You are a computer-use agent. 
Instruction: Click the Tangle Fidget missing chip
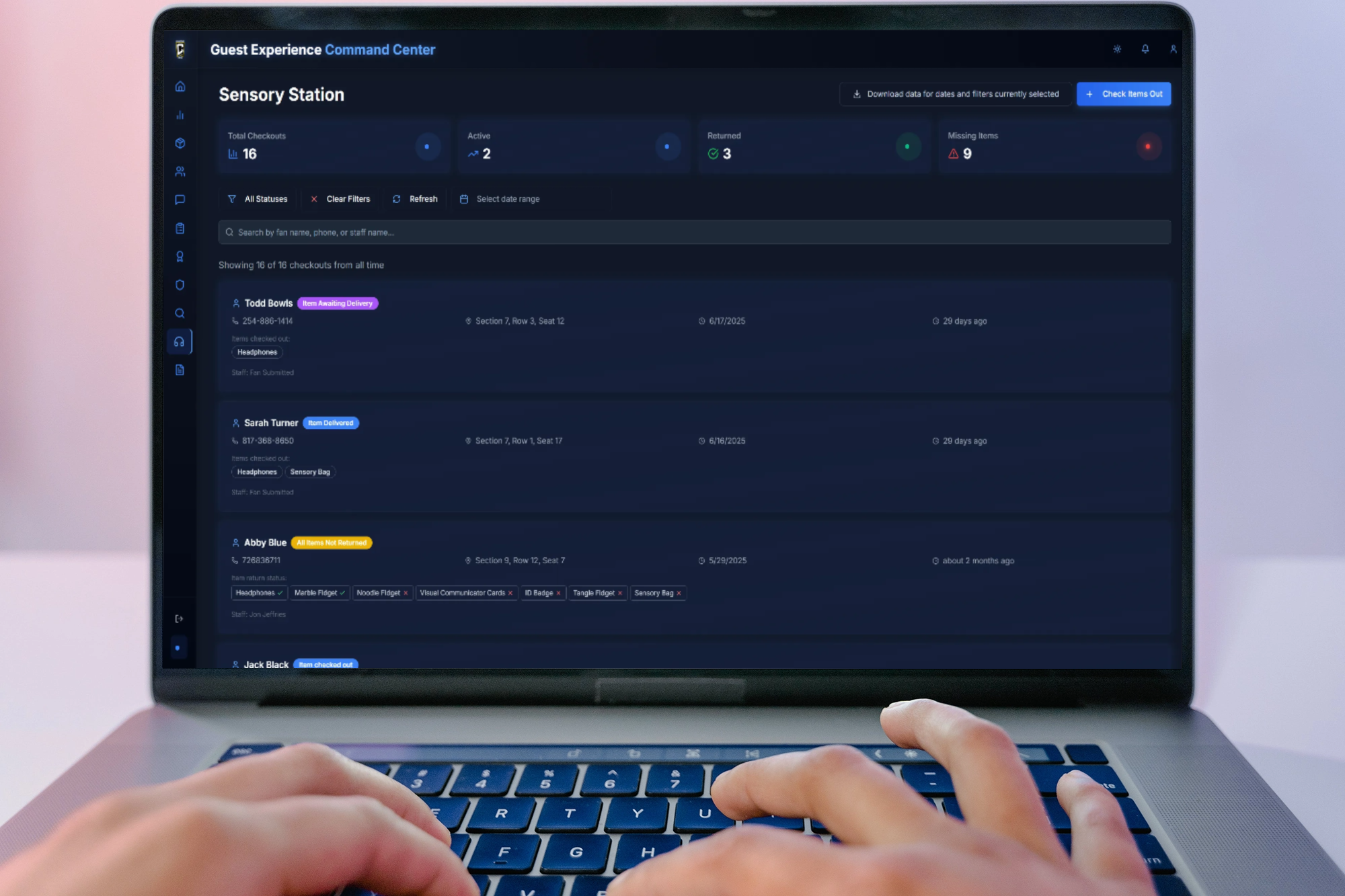[x=598, y=593]
